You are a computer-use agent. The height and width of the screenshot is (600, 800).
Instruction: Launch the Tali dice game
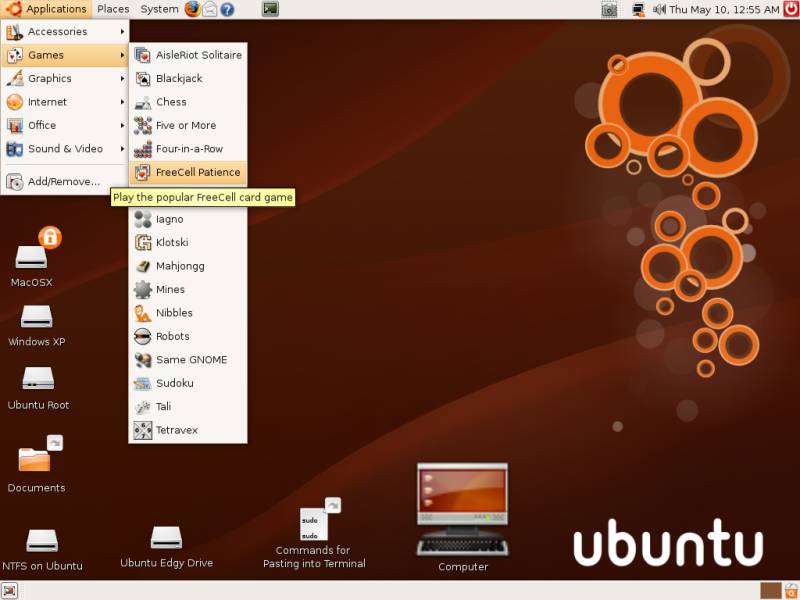[x=188, y=407]
